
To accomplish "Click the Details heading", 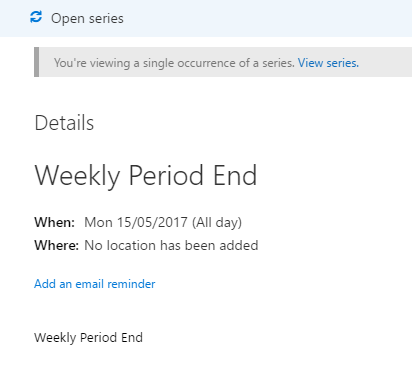I will pyautogui.click(x=64, y=123).
